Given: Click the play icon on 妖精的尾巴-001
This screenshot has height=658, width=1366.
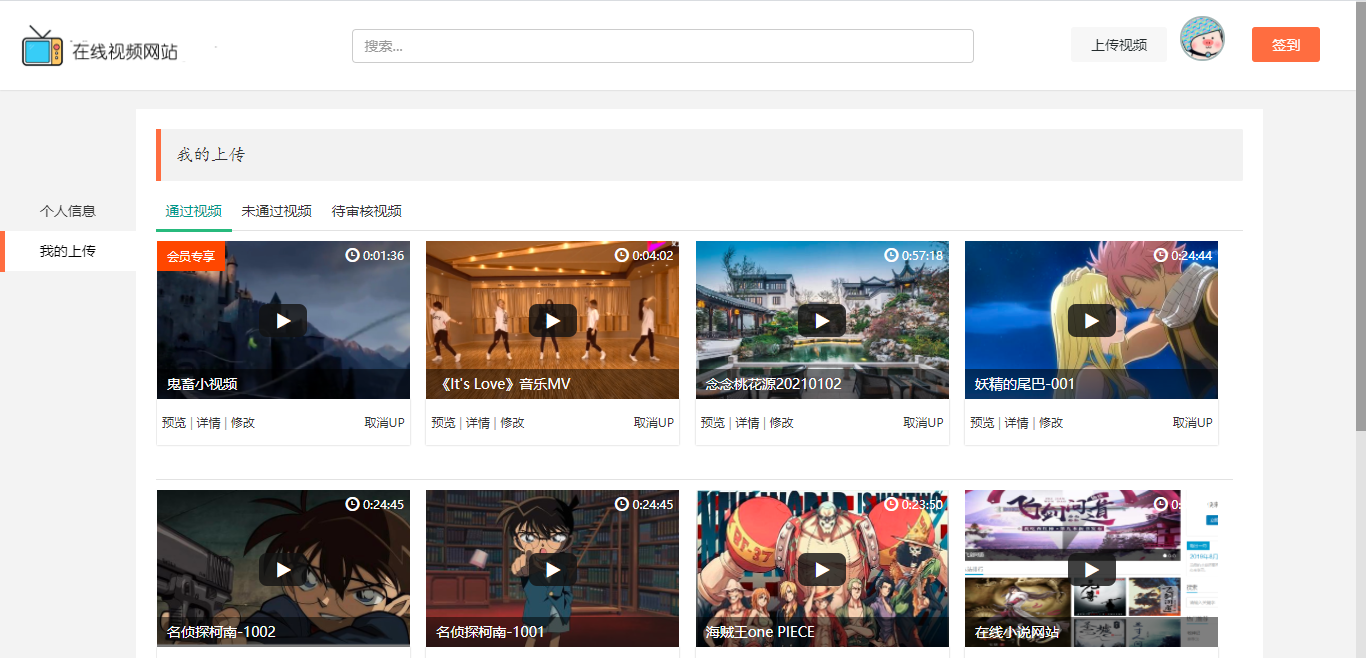Looking at the screenshot, I should [1091, 320].
